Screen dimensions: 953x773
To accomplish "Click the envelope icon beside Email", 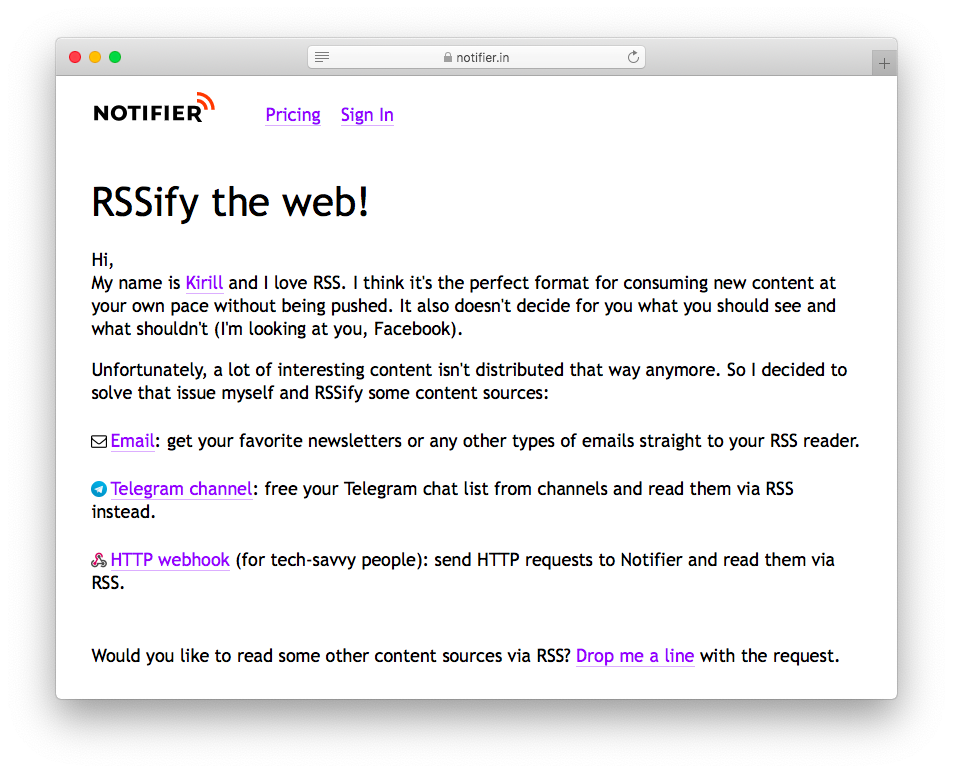I will click(x=99, y=442).
